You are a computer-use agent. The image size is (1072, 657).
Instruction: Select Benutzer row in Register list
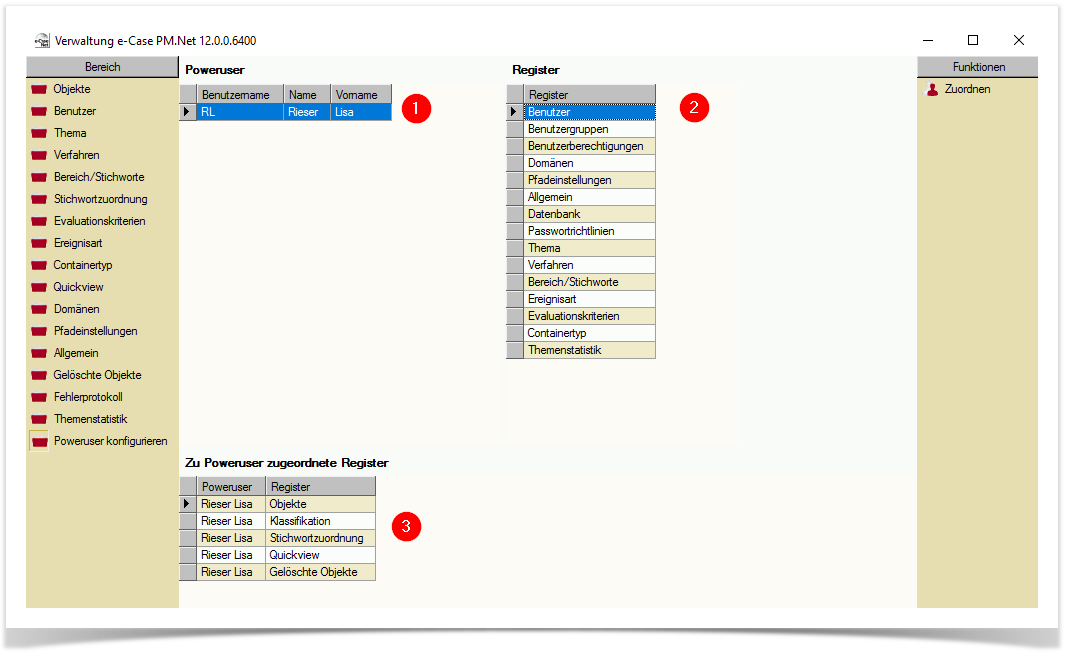(589, 111)
